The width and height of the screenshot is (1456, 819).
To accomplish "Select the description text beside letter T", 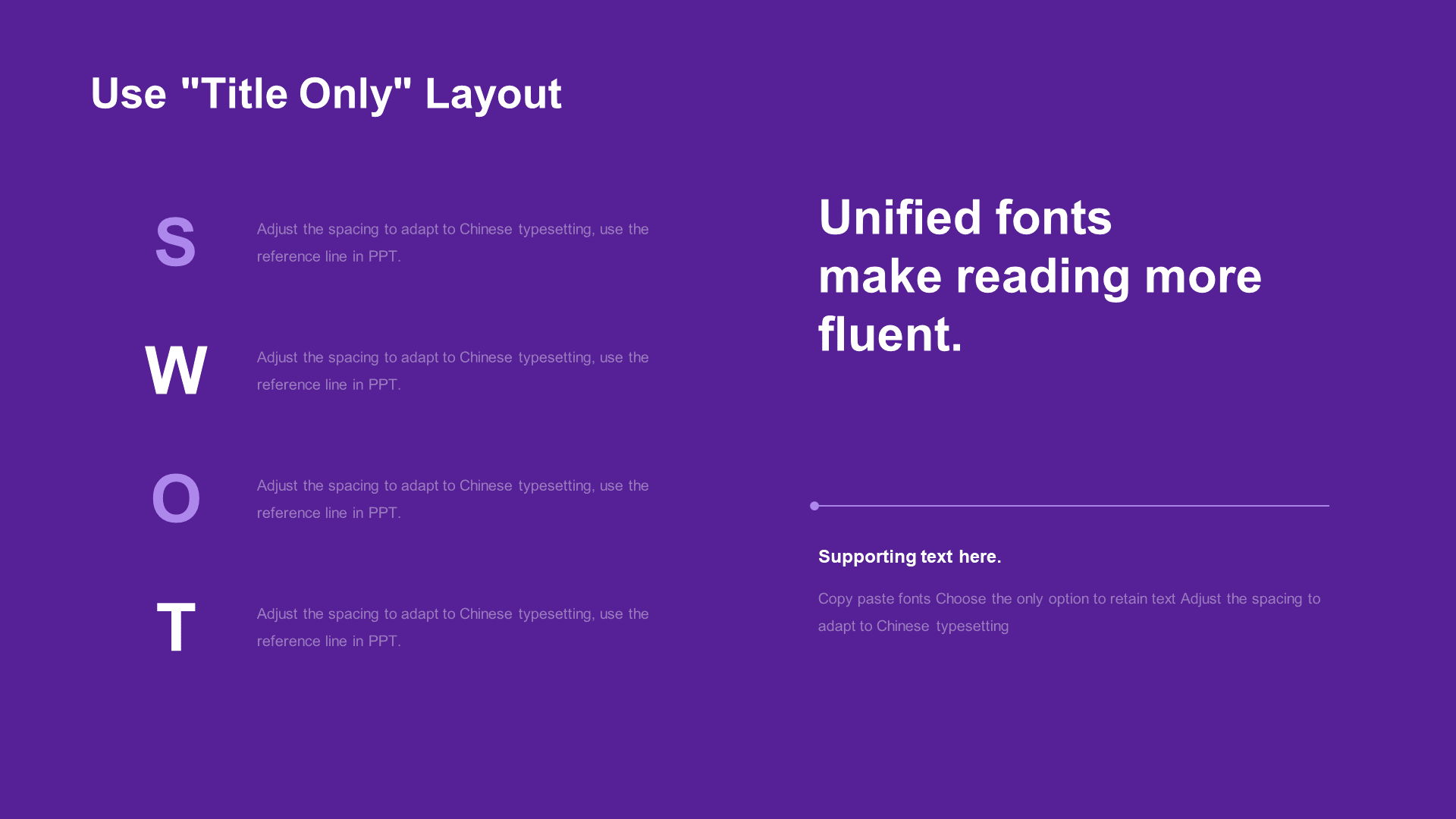I will [x=453, y=627].
